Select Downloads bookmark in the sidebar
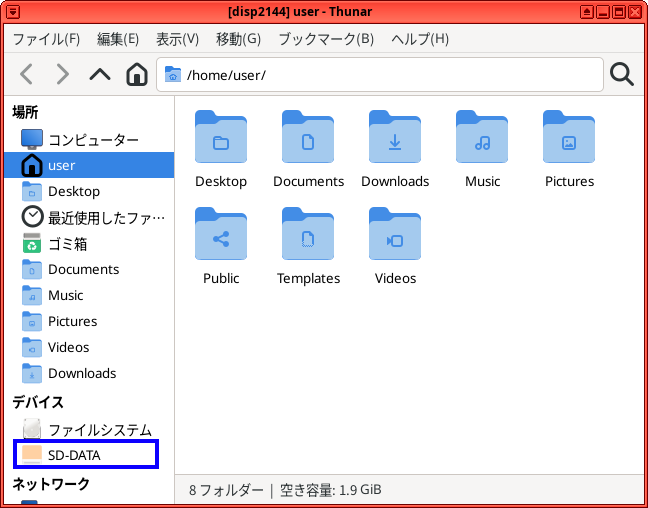This screenshot has height=508, width=648. tap(89, 373)
